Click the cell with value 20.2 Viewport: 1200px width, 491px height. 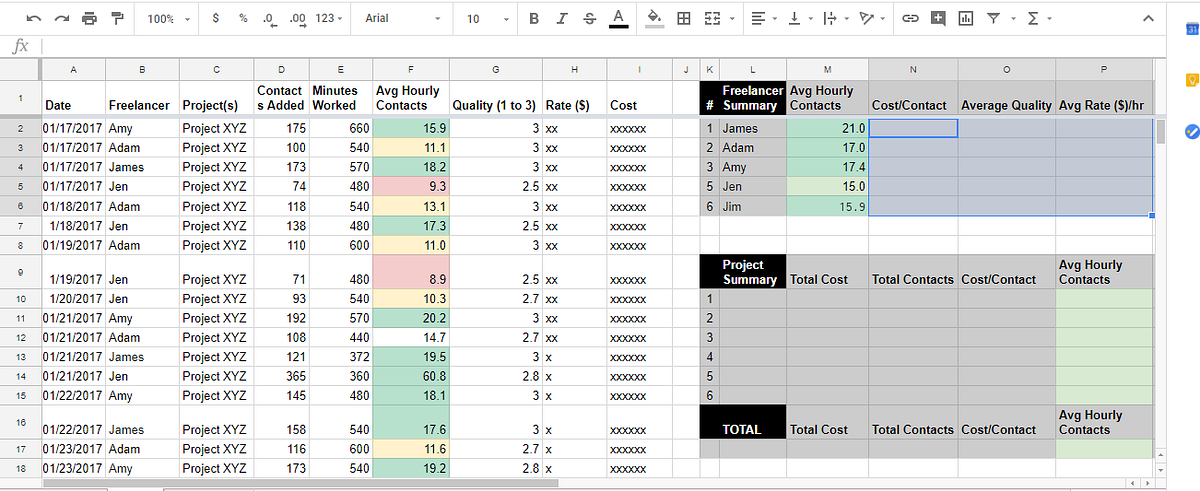click(x=410, y=318)
